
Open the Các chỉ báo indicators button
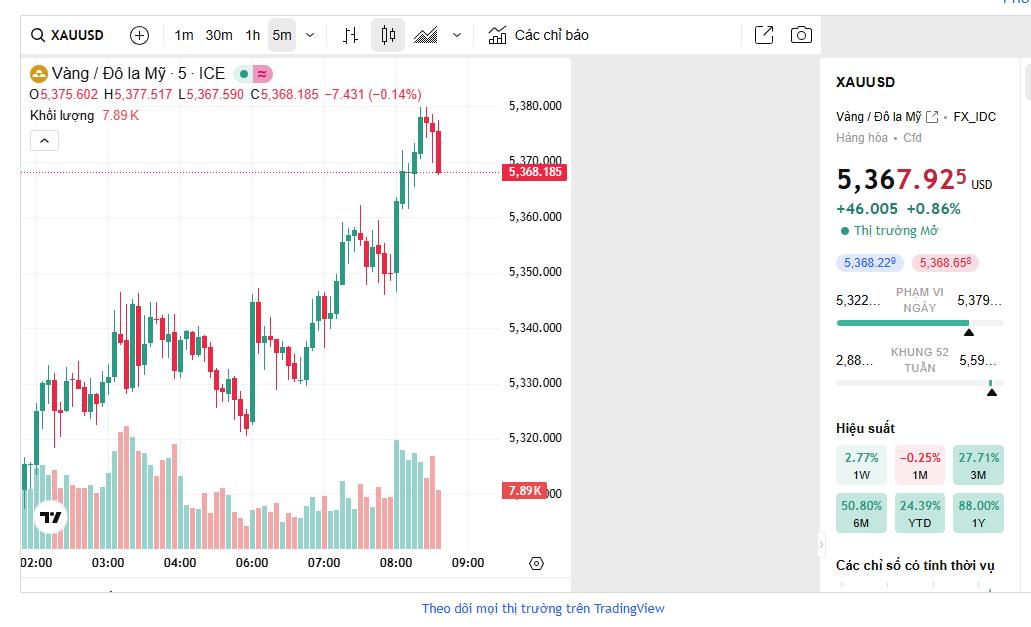pos(539,35)
